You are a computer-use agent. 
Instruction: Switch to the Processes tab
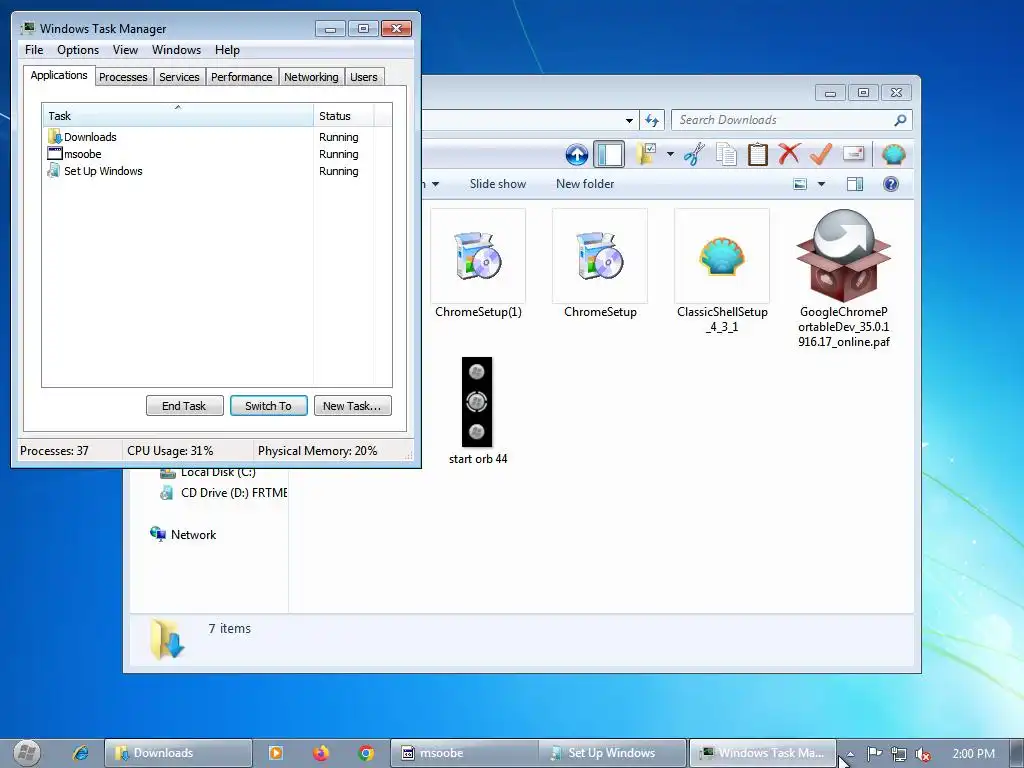click(x=123, y=77)
